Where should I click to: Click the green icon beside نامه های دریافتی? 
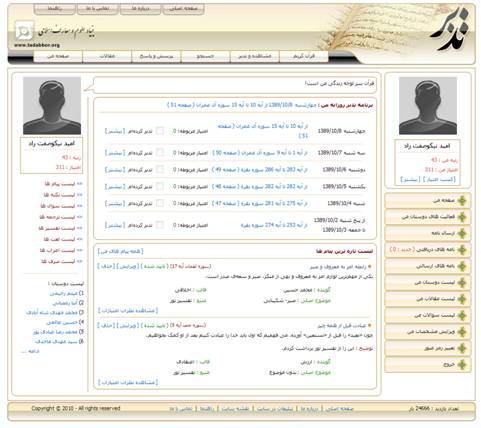[x=462, y=250]
